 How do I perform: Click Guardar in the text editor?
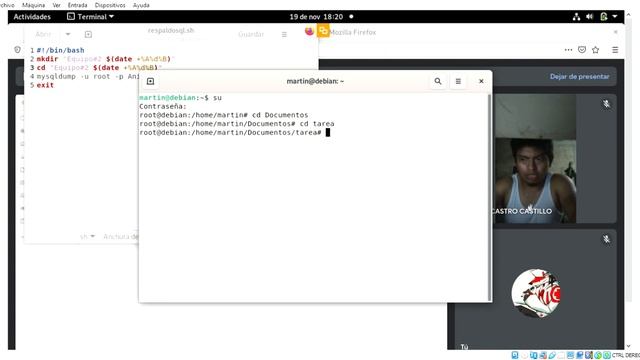click(251, 34)
